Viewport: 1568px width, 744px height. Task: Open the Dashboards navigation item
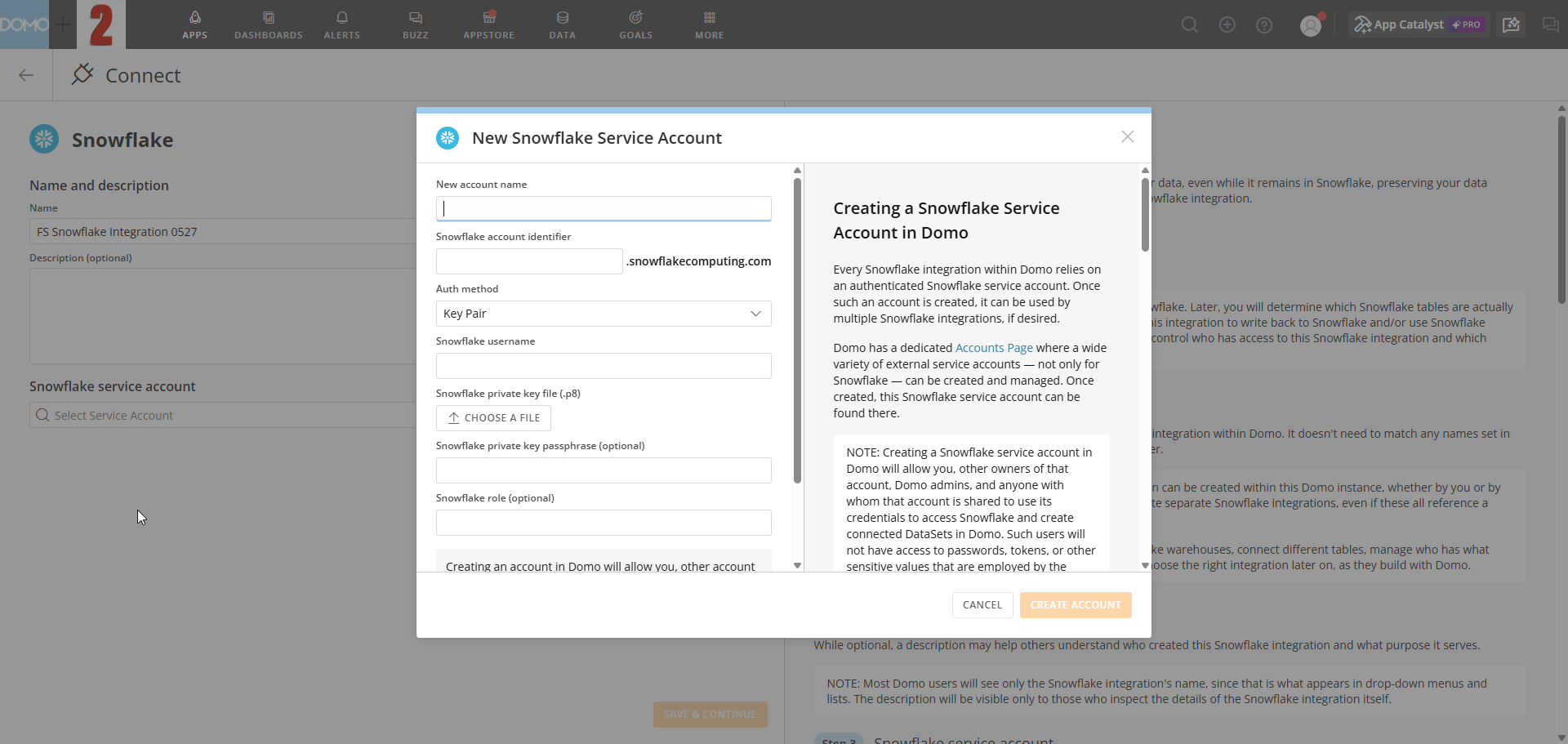point(269,25)
